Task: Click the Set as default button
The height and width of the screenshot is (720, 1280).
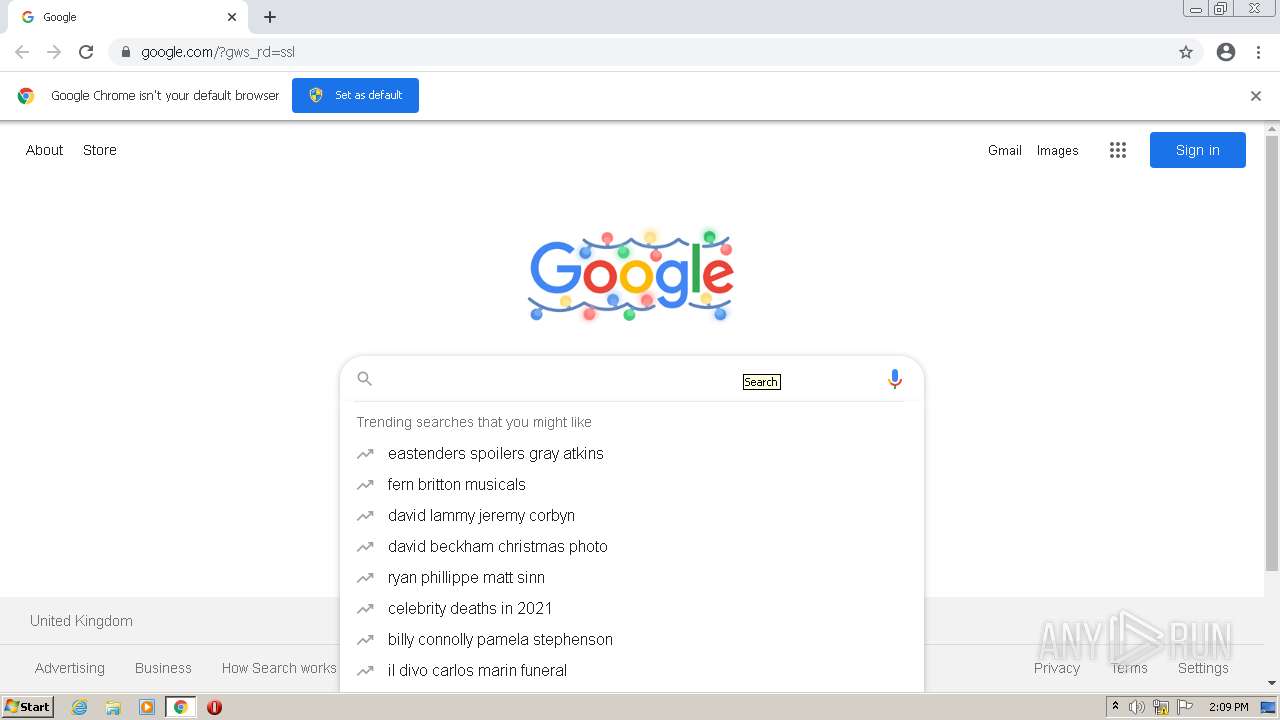Action: [355, 96]
